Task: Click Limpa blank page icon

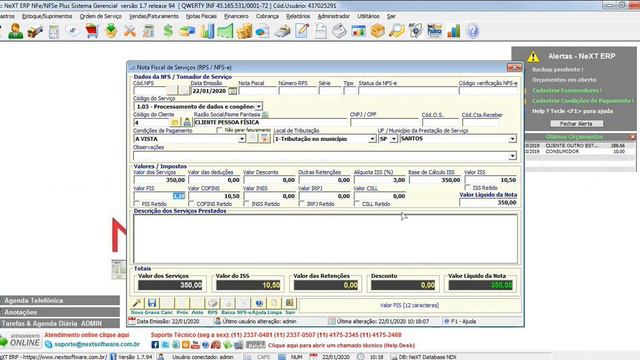Action: point(274,303)
